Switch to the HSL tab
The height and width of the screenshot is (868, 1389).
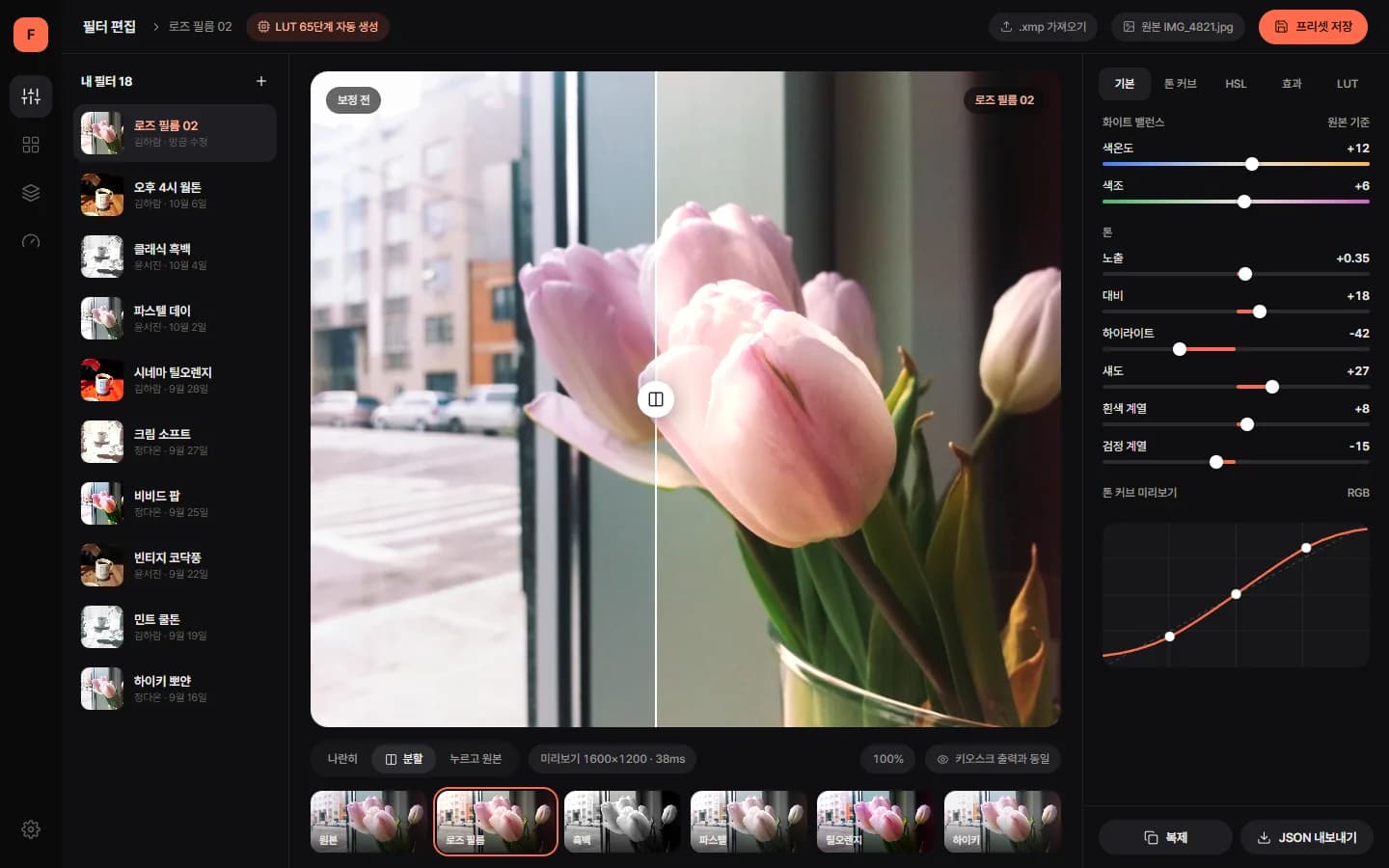(x=1236, y=84)
